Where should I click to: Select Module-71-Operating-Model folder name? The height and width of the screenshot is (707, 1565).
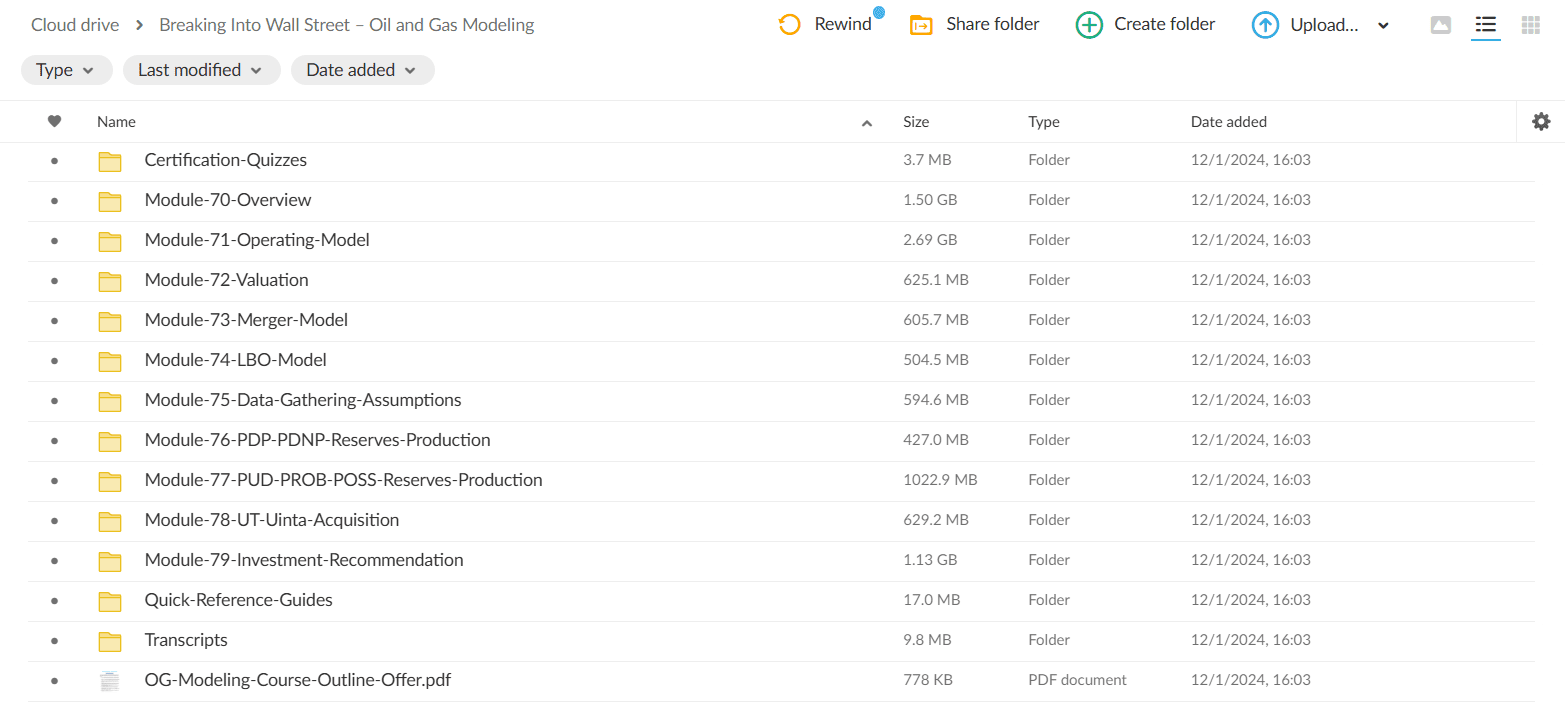[x=257, y=240]
